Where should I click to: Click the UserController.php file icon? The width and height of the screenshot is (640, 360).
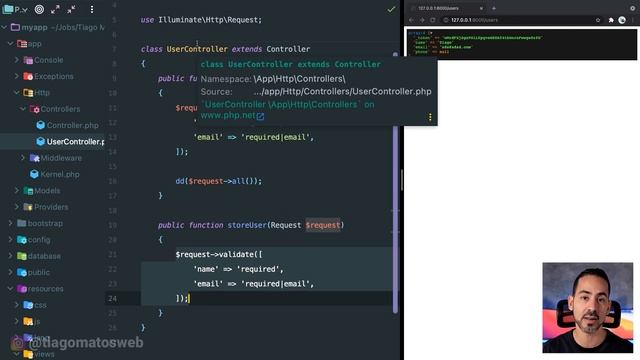click(40, 142)
